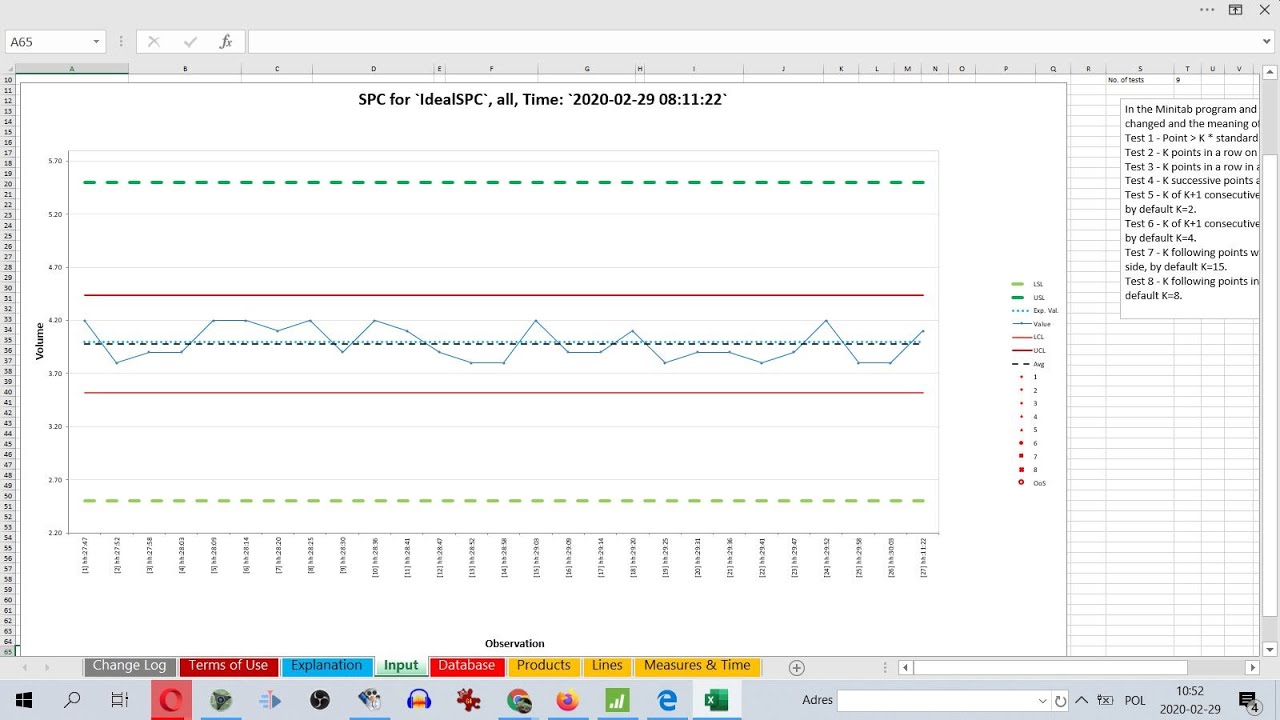Go to the Products sheet tab
This screenshot has width=1280, height=720.
(x=544, y=666)
